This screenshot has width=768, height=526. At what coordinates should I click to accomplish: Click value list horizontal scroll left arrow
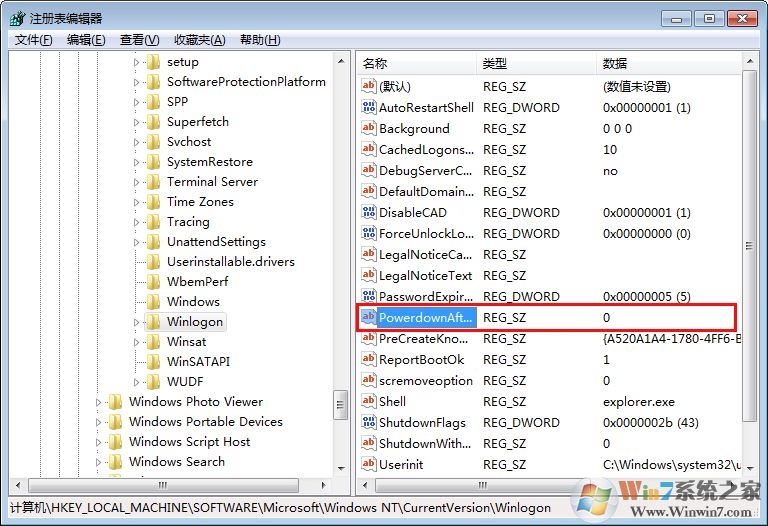[x=364, y=485]
